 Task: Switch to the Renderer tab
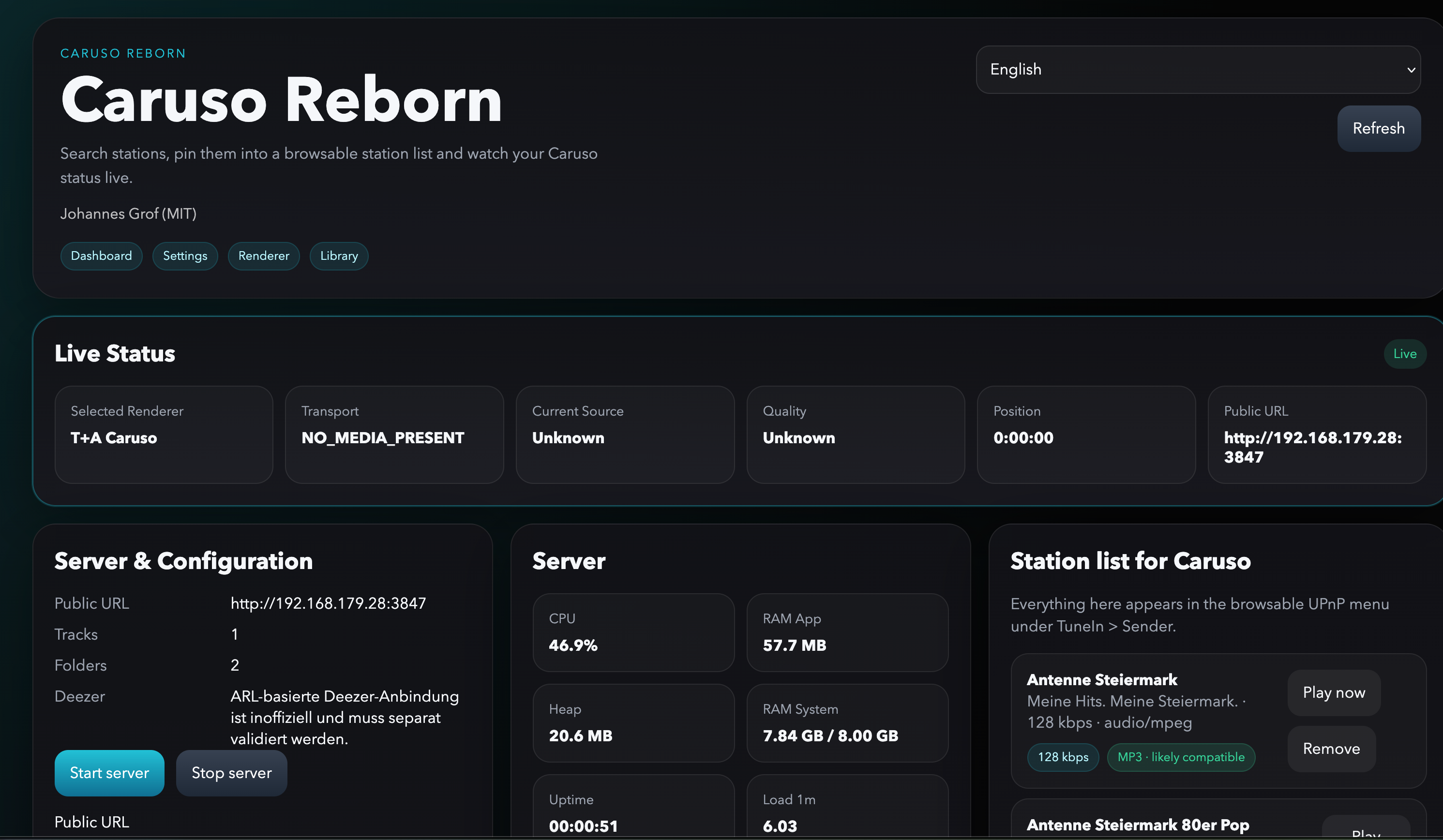[263, 256]
